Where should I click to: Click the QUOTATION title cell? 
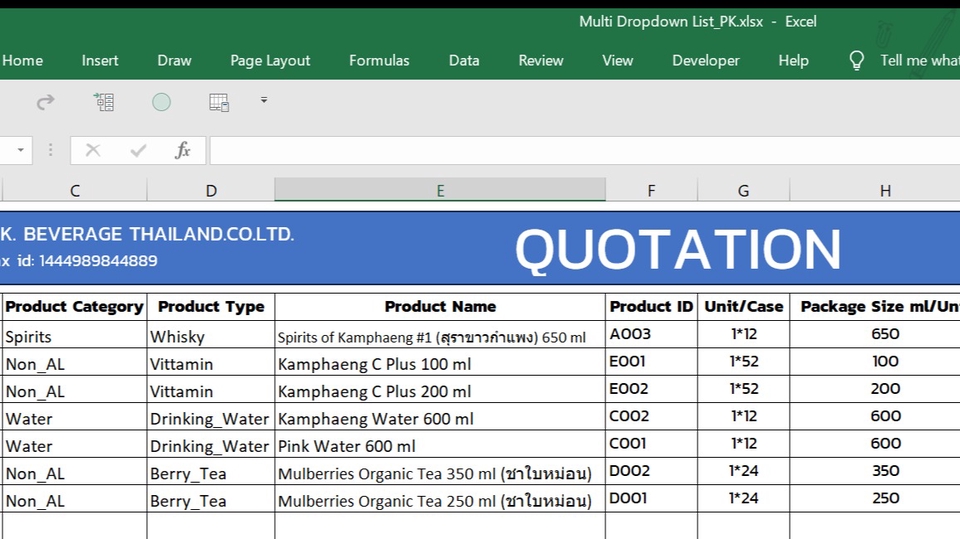point(678,249)
